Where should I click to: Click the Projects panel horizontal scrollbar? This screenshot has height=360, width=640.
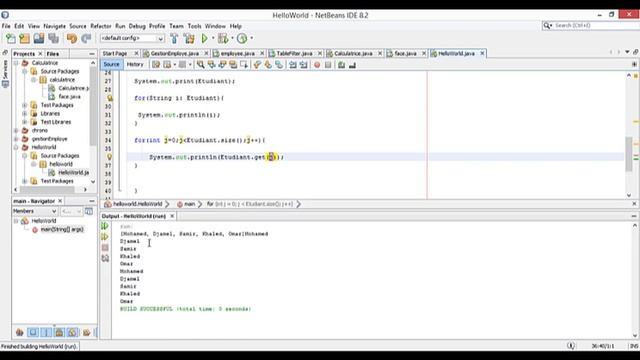tap(47, 189)
